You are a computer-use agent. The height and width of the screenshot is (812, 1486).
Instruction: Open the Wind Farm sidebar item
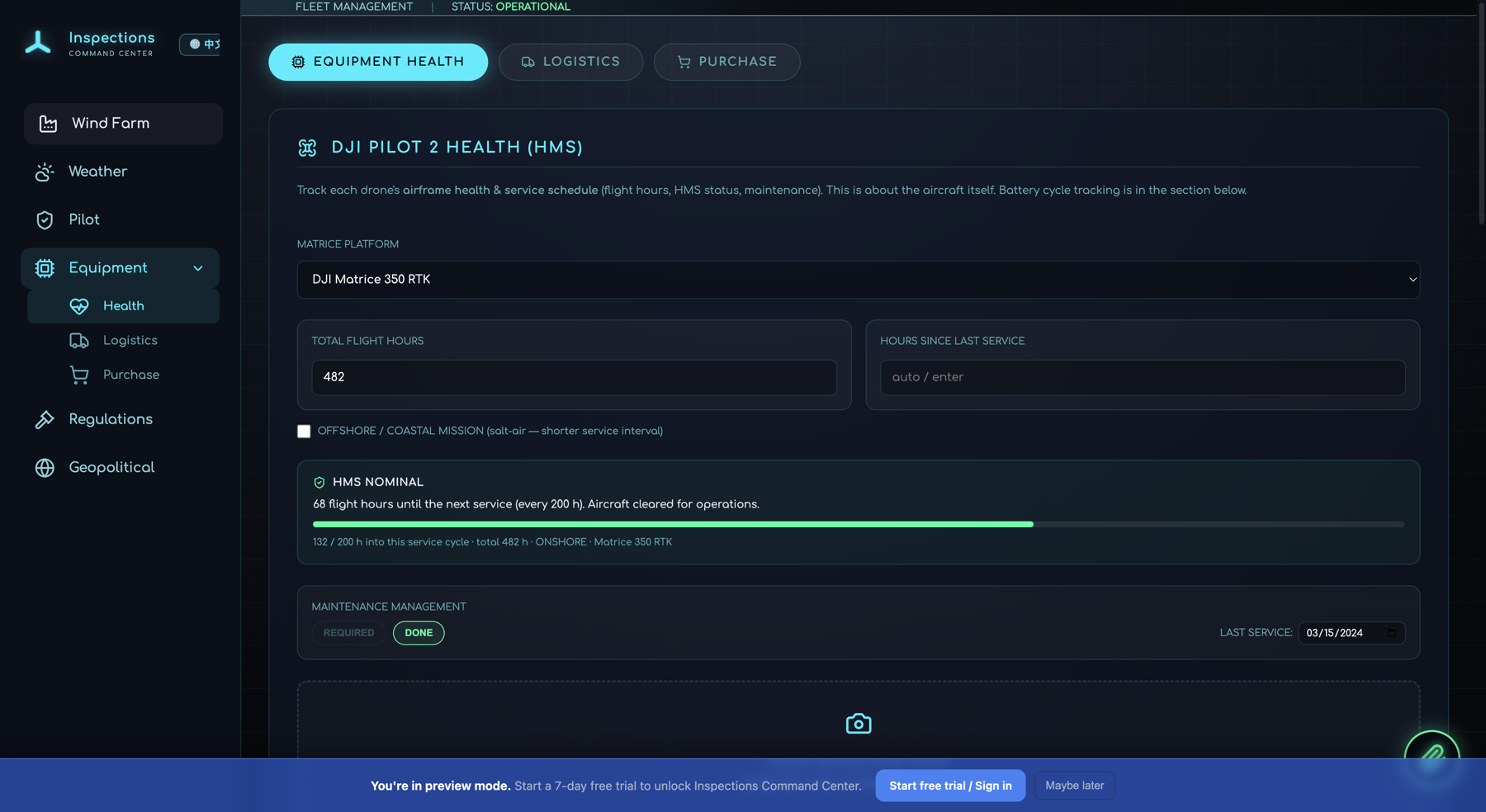click(x=123, y=124)
